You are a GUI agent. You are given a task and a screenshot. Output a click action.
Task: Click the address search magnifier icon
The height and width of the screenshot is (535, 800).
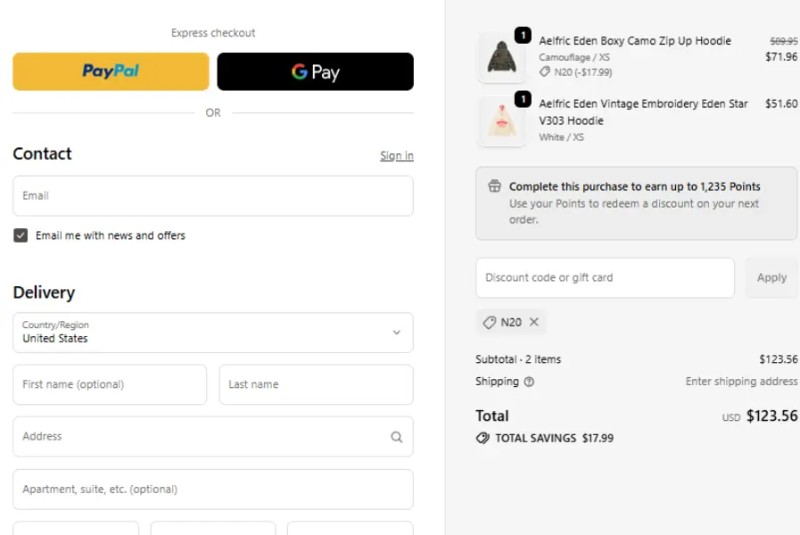tap(396, 437)
